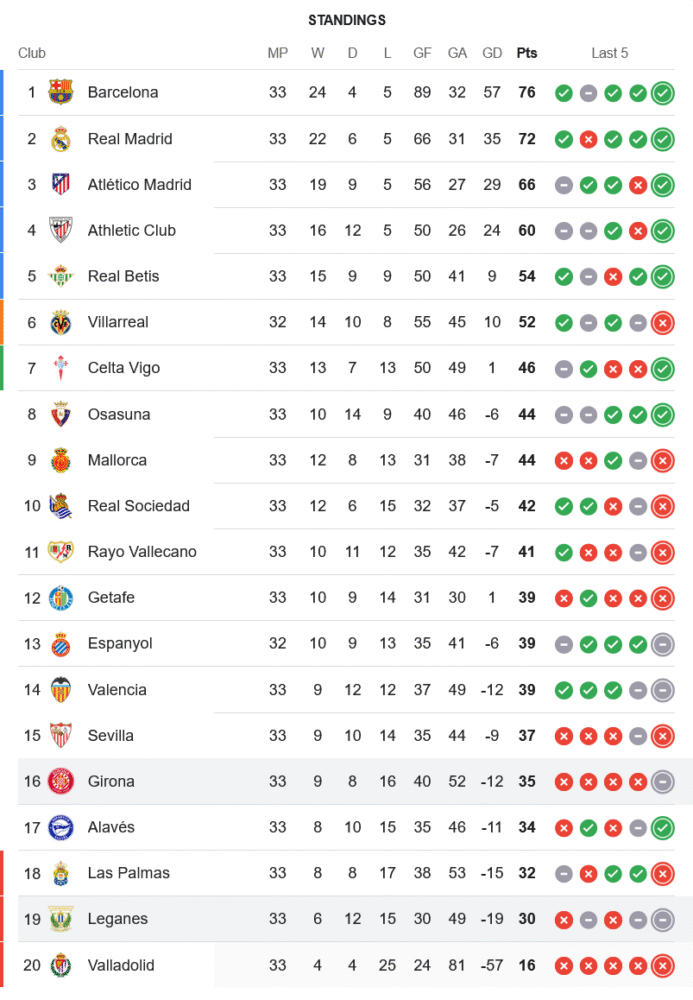Image resolution: width=693 pixels, height=1000 pixels.
Task: Click the GD column header
Action: (x=492, y=53)
